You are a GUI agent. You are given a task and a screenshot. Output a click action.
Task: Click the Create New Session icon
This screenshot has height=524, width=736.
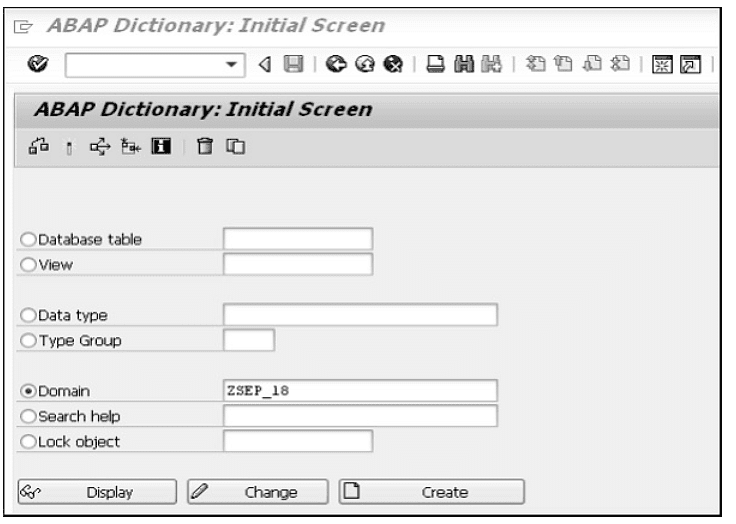pyautogui.click(x=662, y=64)
